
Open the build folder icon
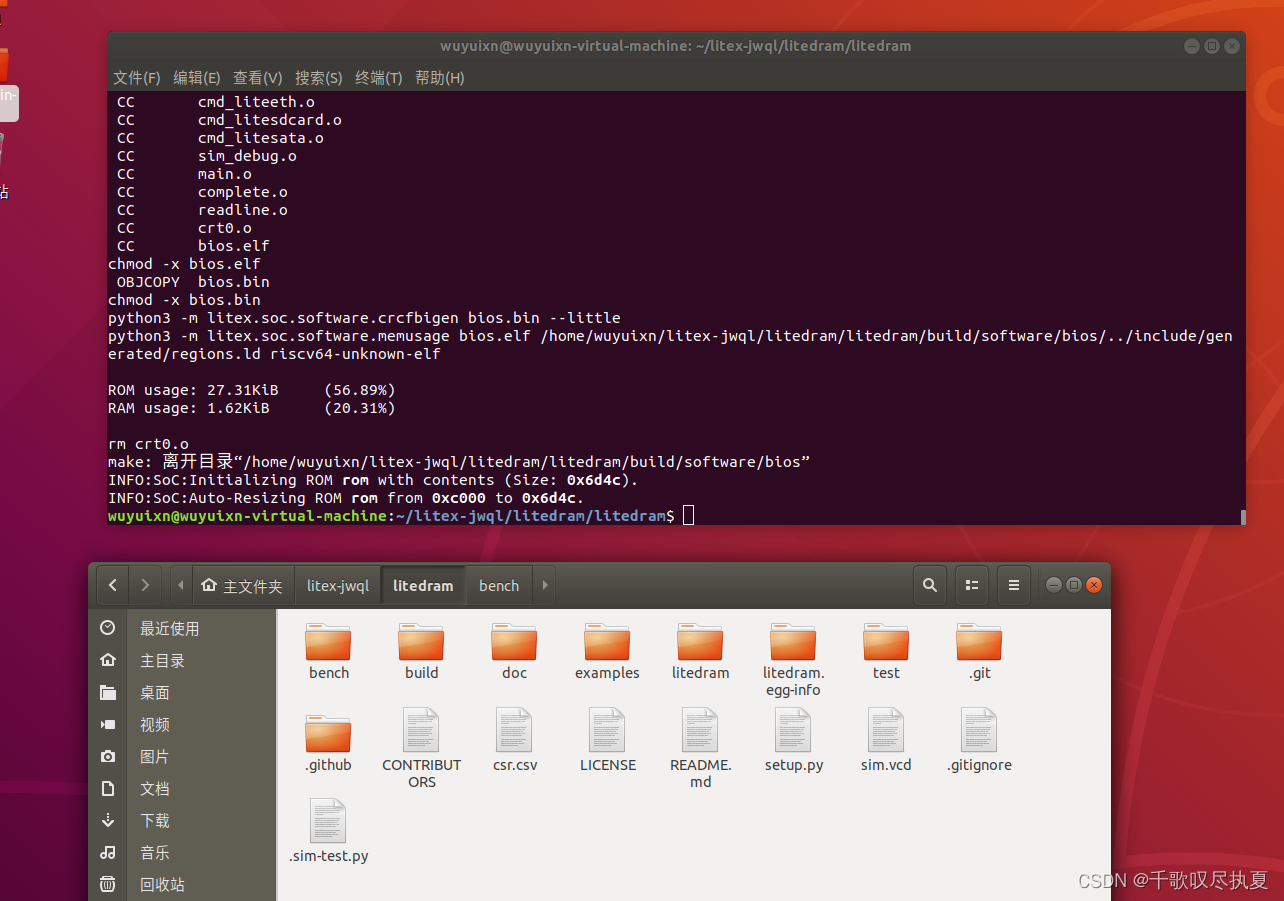click(421, 641)
